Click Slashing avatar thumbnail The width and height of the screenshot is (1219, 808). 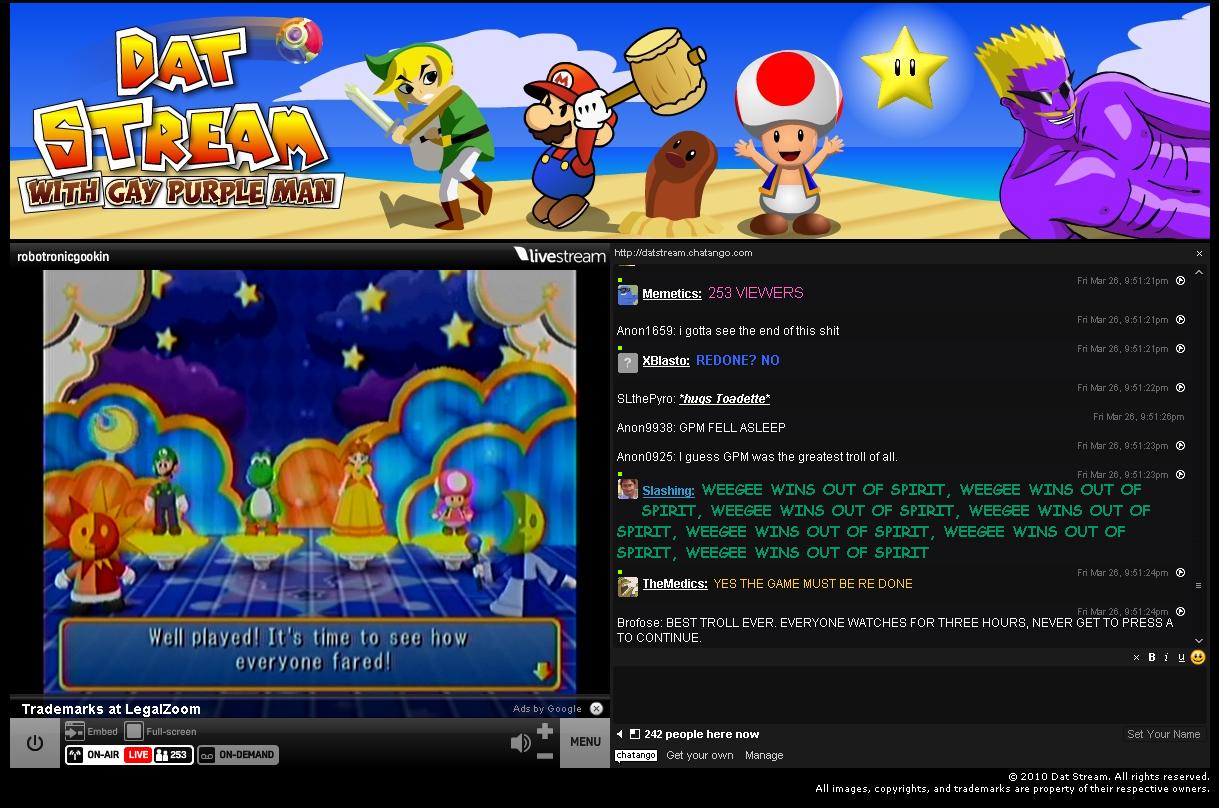coord(627,489)
